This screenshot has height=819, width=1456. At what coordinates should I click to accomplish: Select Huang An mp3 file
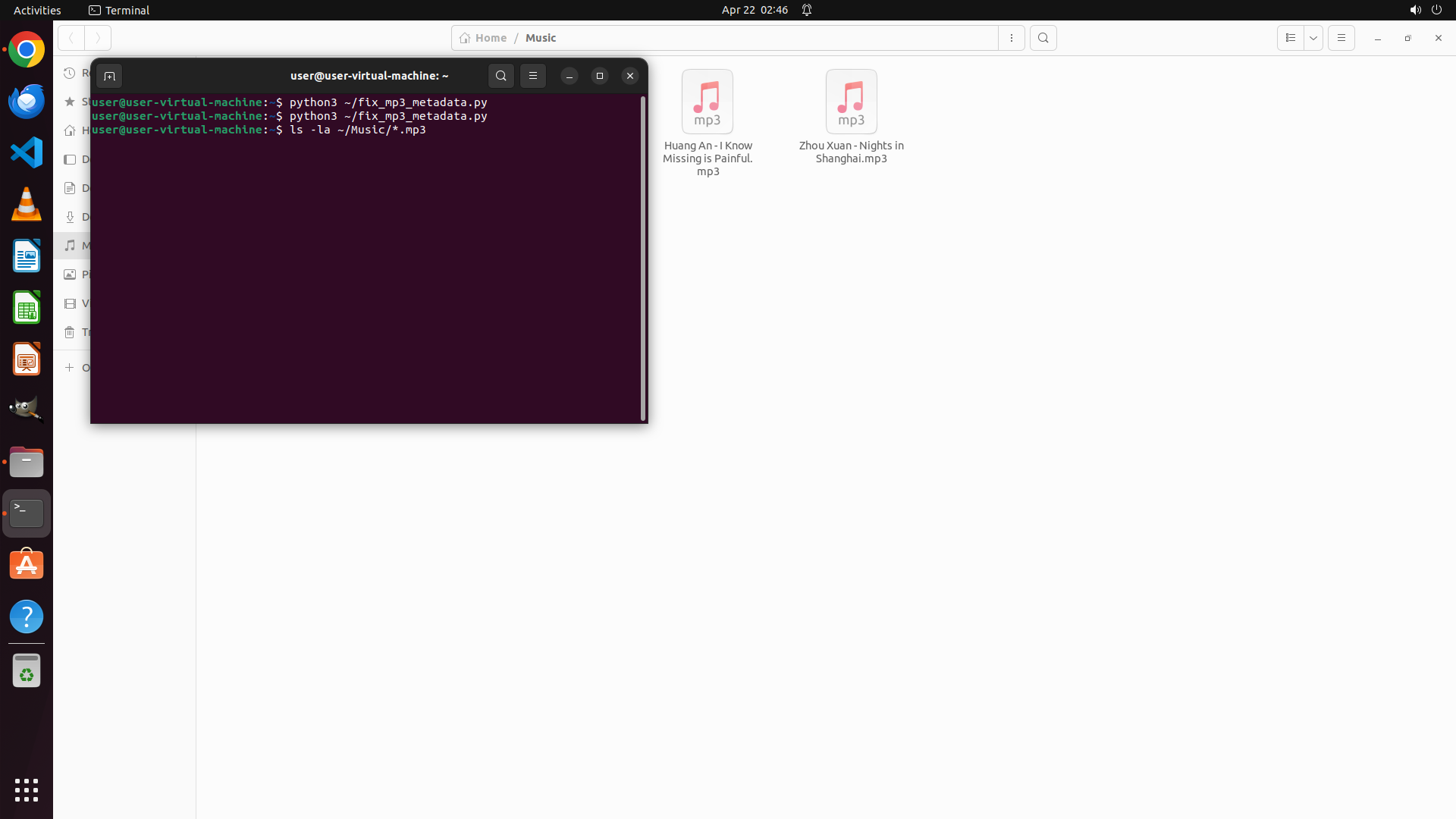(707, 121)
